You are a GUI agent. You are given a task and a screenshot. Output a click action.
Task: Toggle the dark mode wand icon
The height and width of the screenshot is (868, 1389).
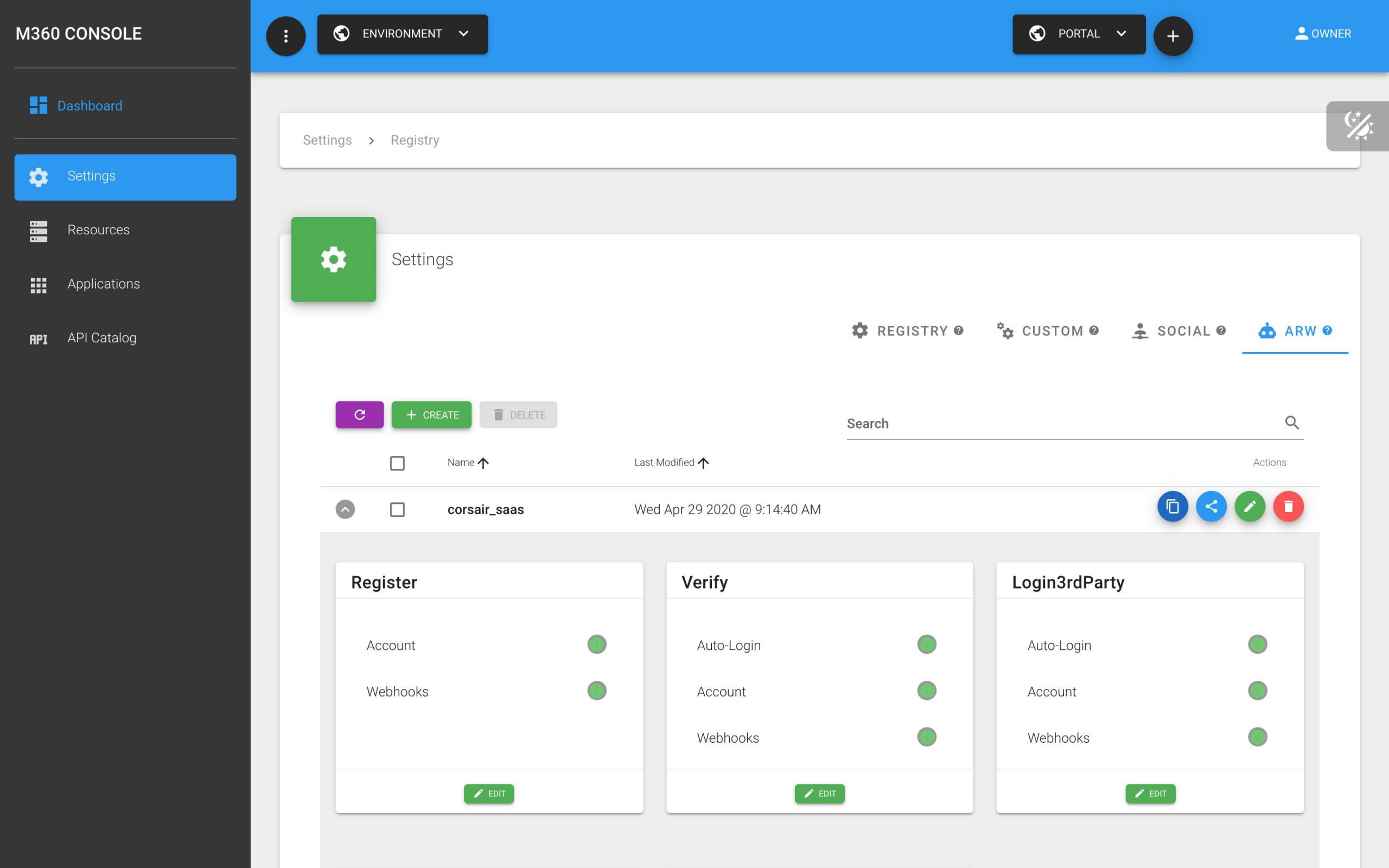(1358, 126)
